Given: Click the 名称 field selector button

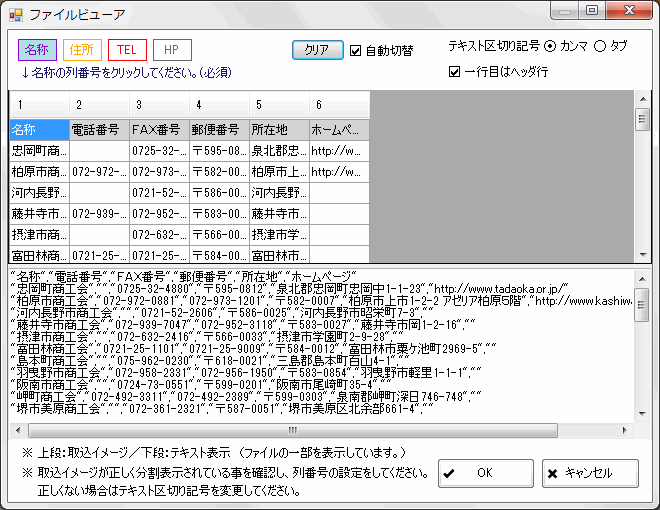Looking at the screenshot, I should point(37,49).
